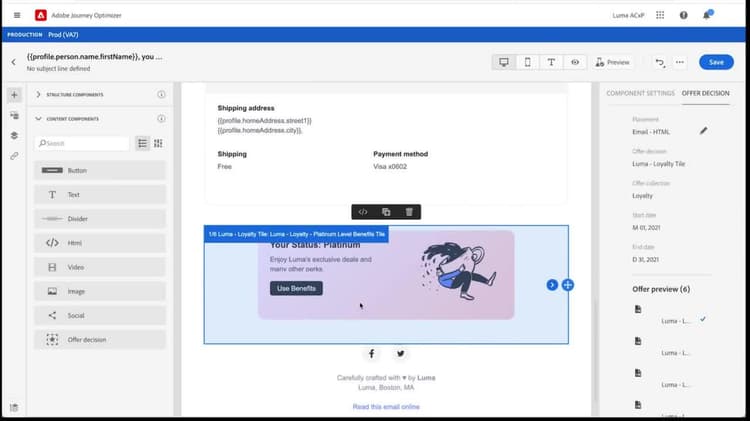Click the offer tile label bar
The width and height of the screenshot is (750, 421).
(x=297, y=234)
